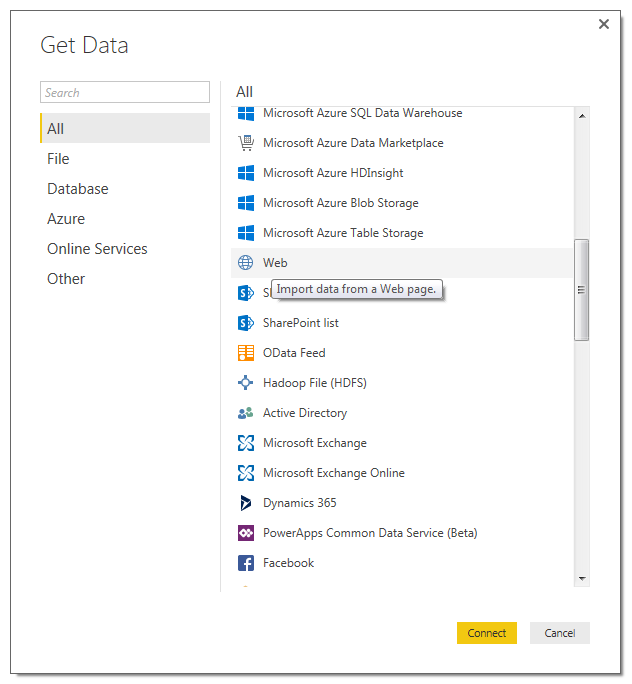Select the All category
The height and width of the screenshot is (684, 632).
pos(125,128)
